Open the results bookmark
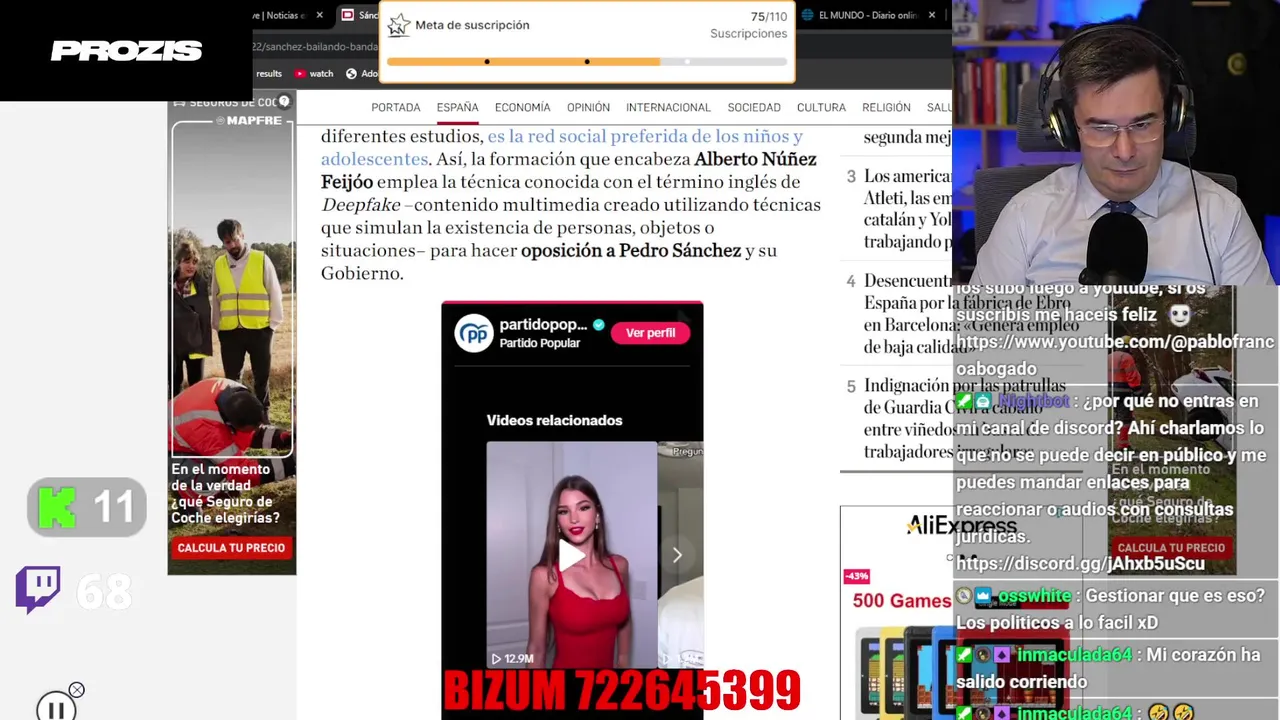Screen dimensions: 1280x720 point(268,73)
